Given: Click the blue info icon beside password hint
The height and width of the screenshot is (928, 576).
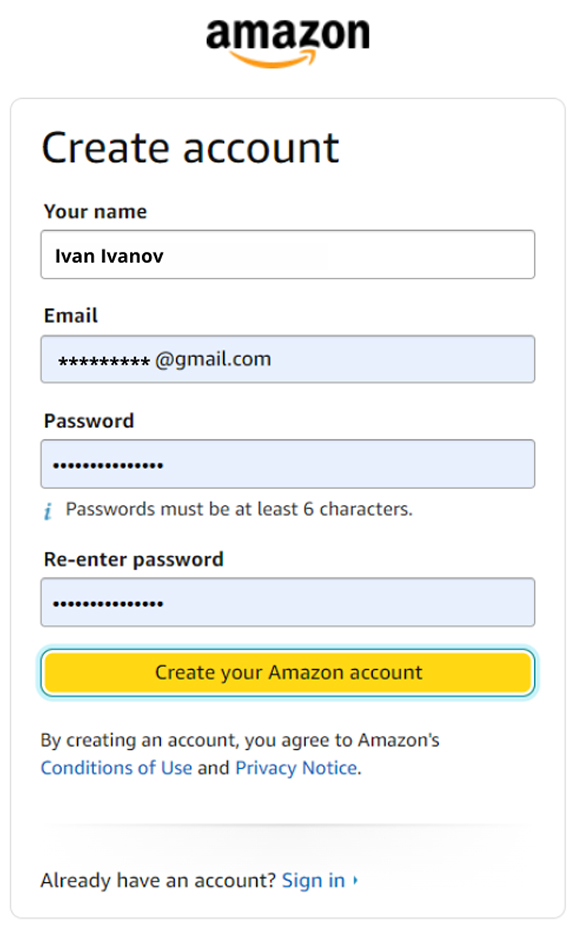Looking at the screenshot, I should tap(48, 511).
